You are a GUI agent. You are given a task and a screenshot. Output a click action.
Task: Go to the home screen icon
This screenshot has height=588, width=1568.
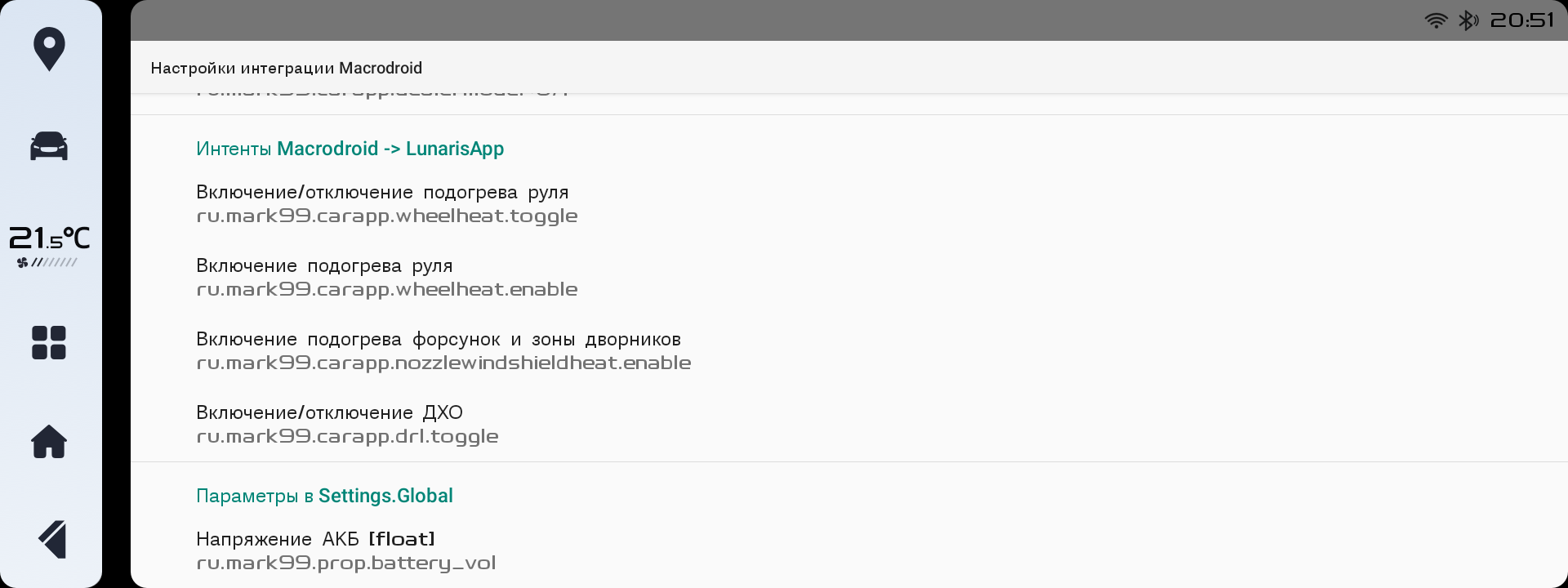[x=49, y=442]
